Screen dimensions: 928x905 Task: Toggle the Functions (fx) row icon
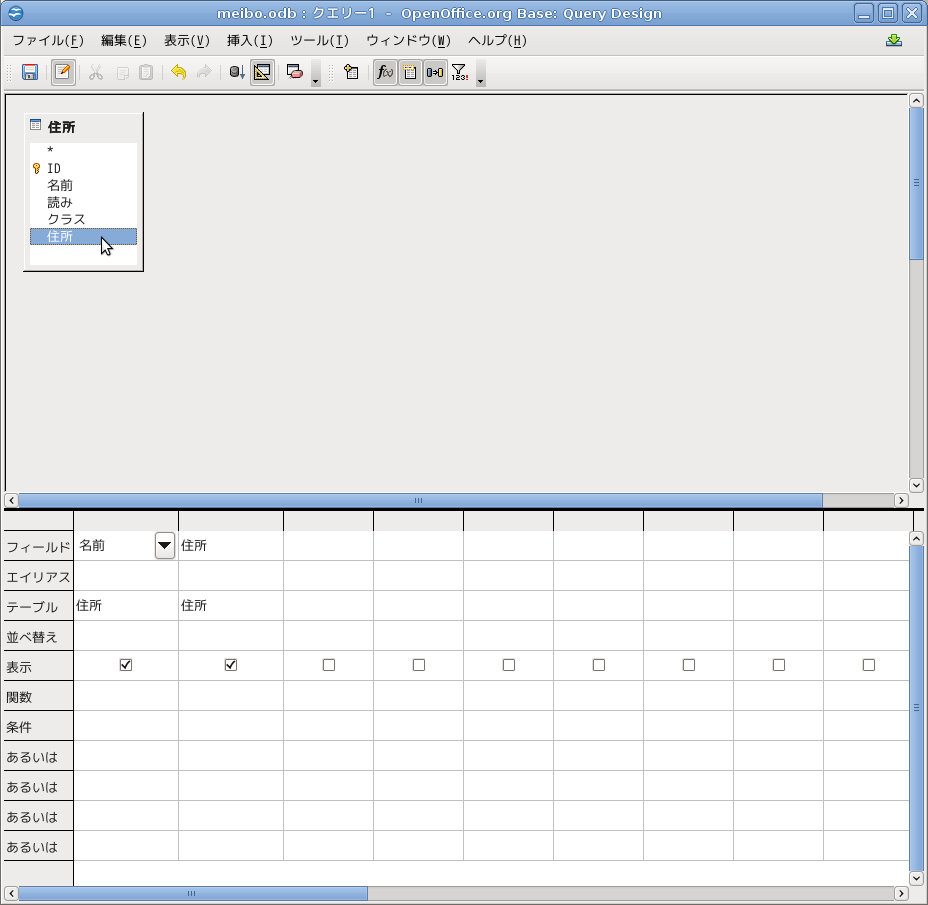(x=385, y=72)
